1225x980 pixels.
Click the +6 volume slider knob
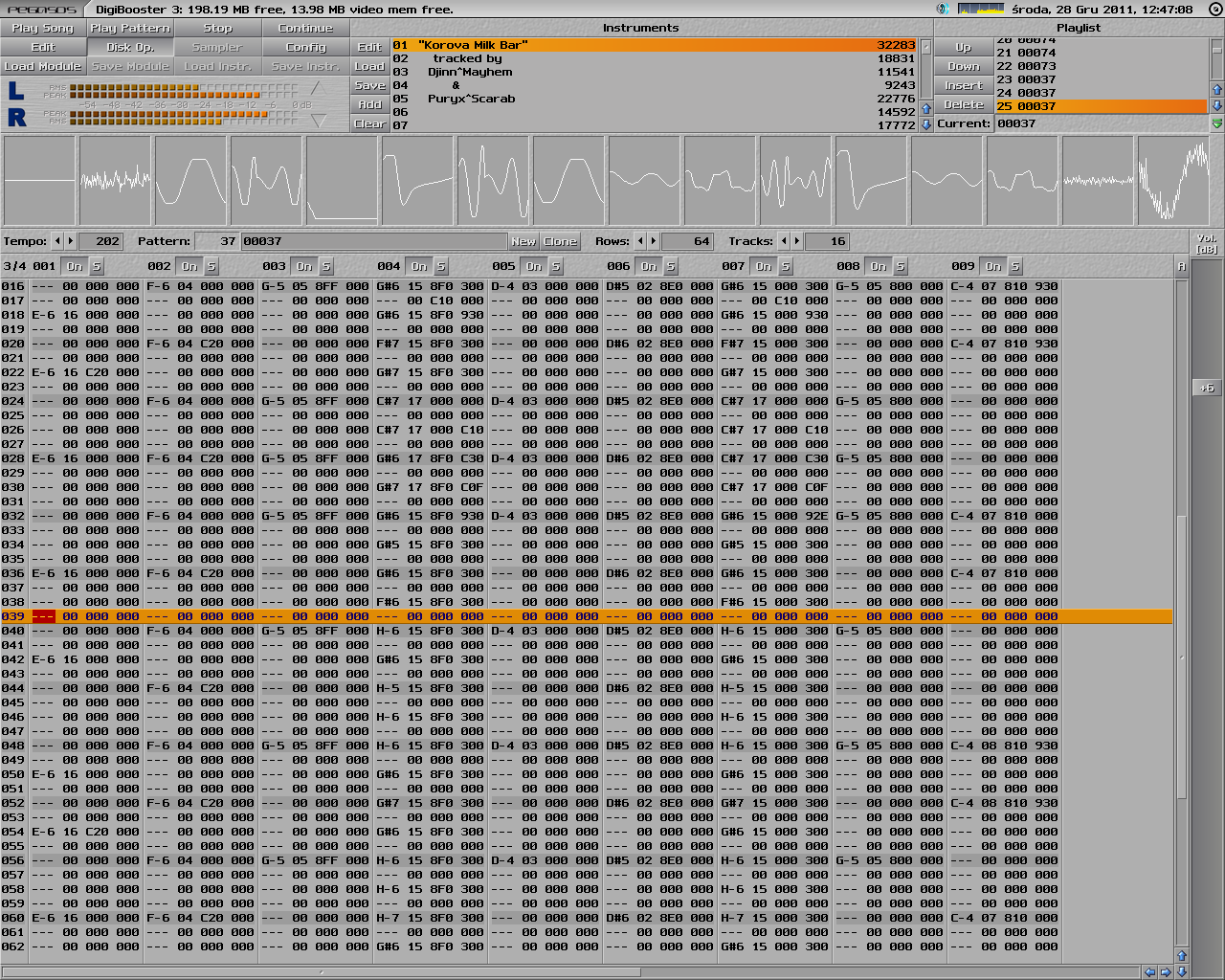1206,388
